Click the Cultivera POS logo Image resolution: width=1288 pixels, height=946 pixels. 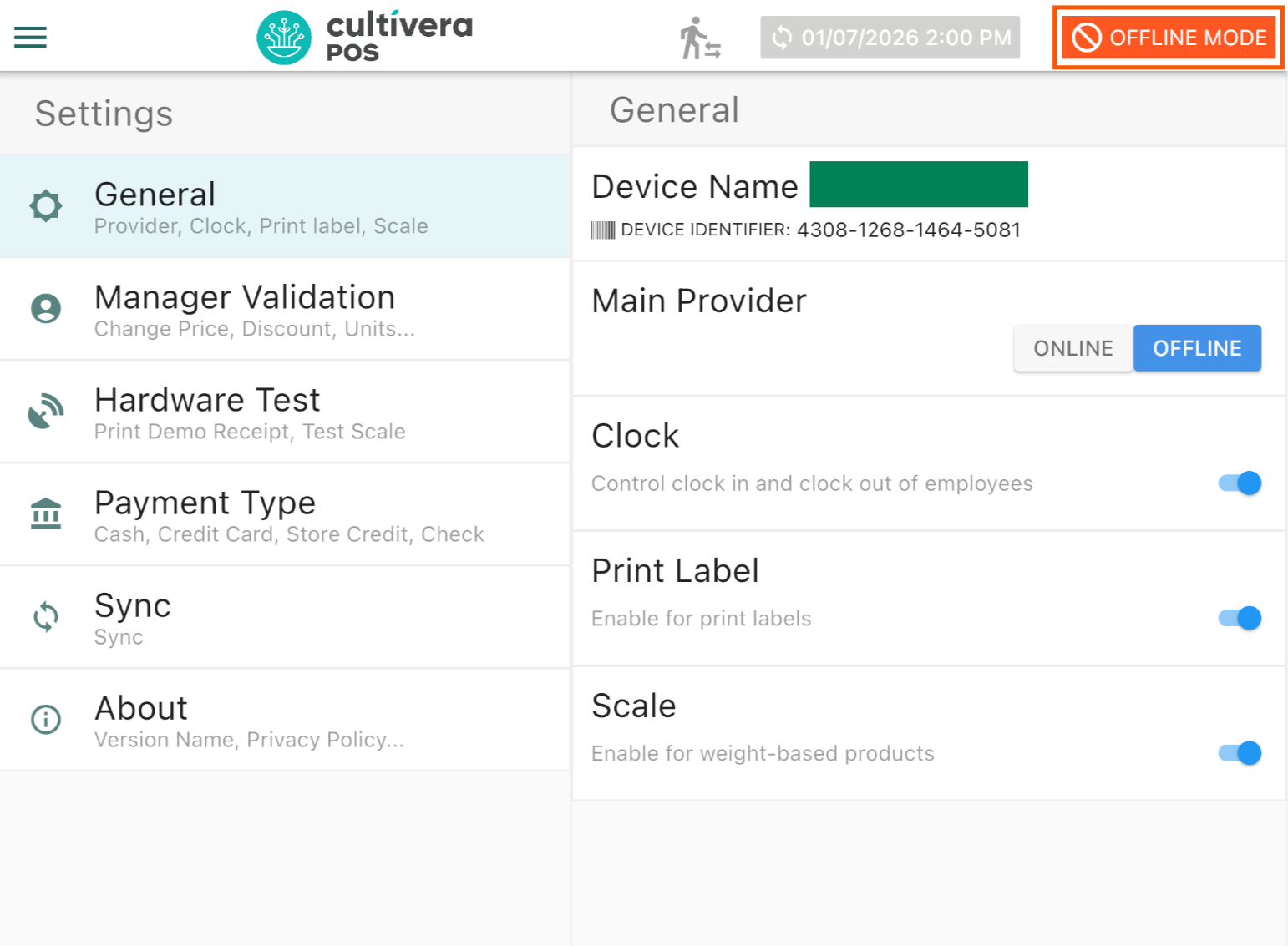click(365, 38)
